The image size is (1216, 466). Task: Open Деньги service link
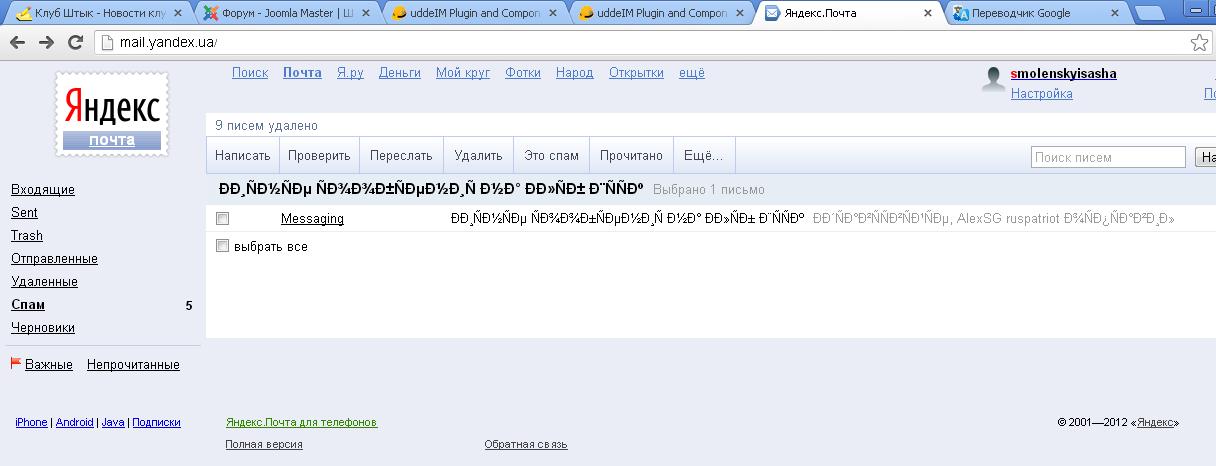tap(400, 73)
